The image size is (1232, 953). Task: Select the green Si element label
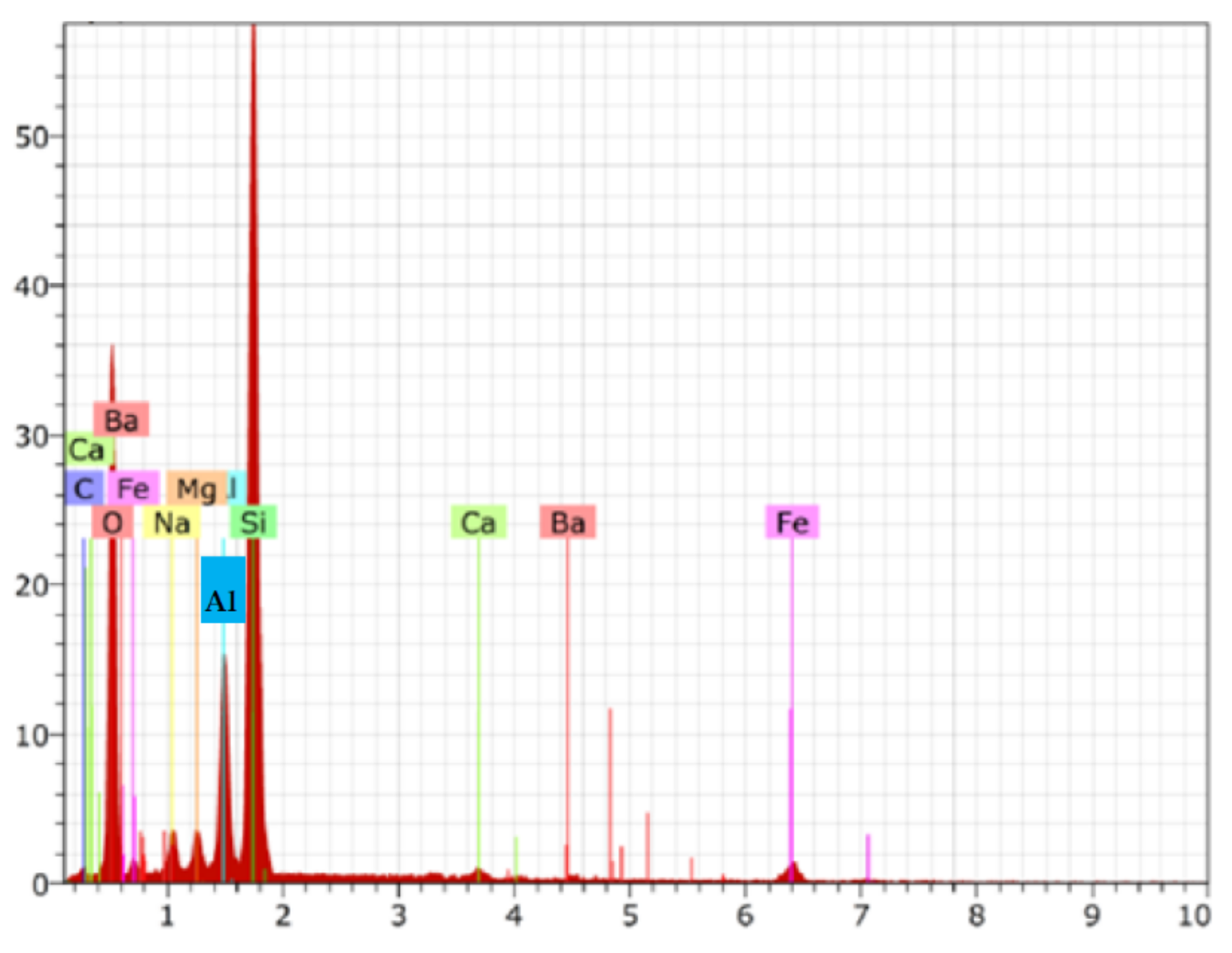pos(253,522)
